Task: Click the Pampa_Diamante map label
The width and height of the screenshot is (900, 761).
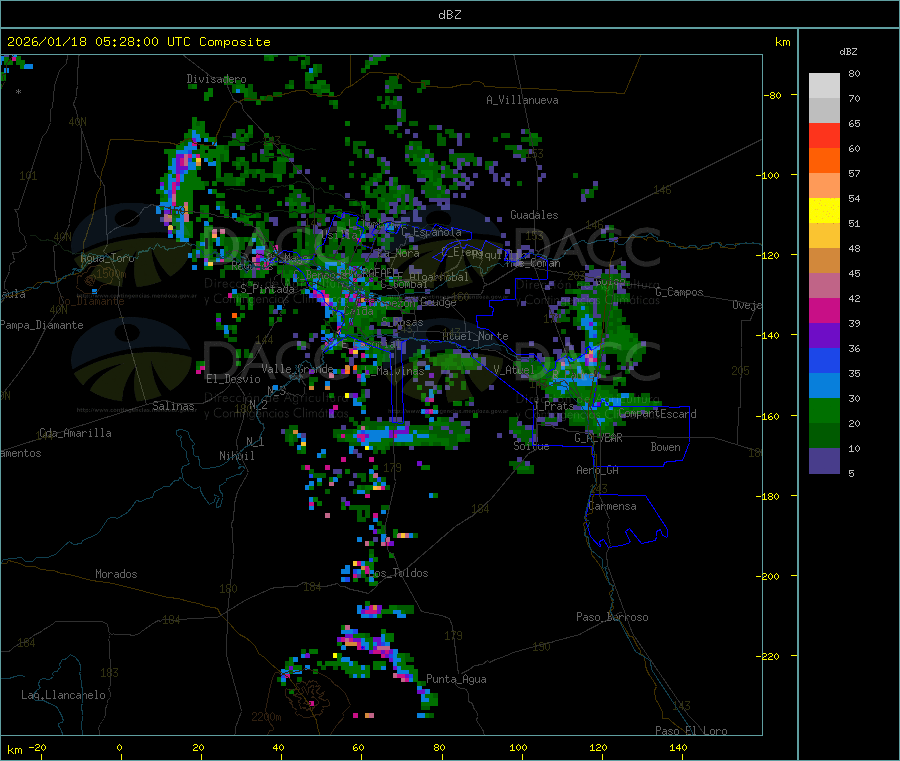Action: [x=41, y=325]
